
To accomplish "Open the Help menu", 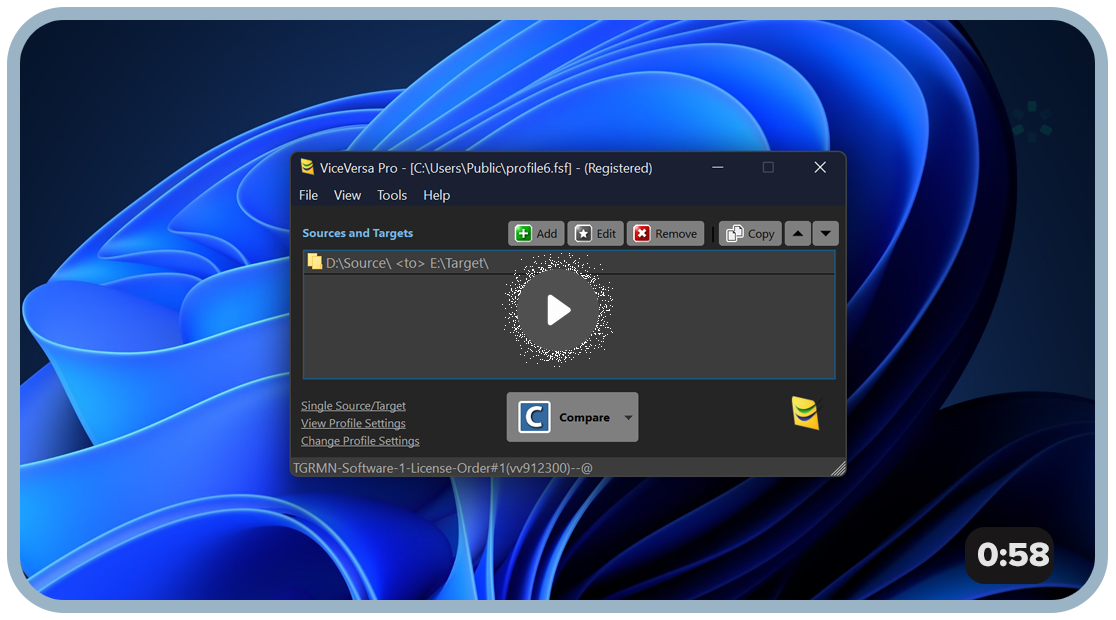I will [x=436, y=195].
